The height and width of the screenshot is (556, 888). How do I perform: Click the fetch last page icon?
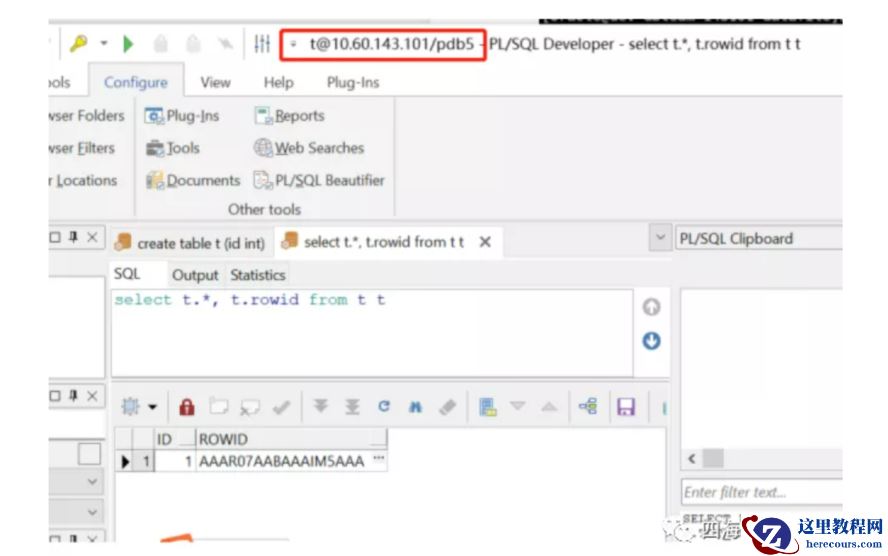(x=352, y=407)
